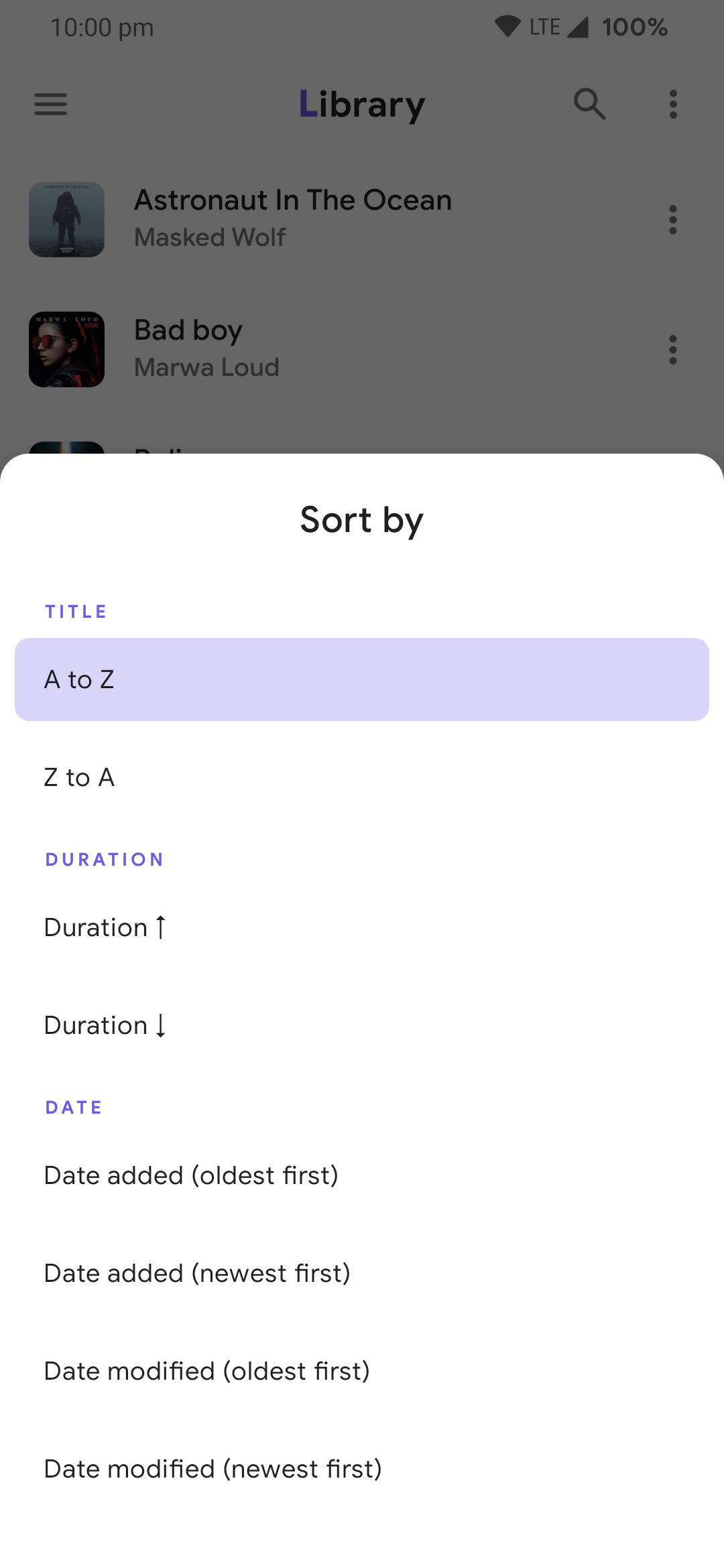This screenshot has height=1568, width=724.
Task: Sort by Duration ascending arrow option
Action: [x=362, y=927]
